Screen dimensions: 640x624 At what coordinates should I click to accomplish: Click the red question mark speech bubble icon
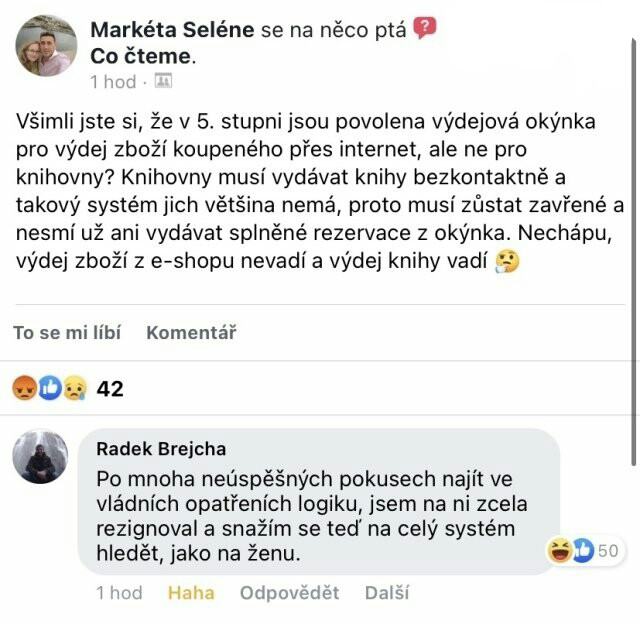(425, 29)
